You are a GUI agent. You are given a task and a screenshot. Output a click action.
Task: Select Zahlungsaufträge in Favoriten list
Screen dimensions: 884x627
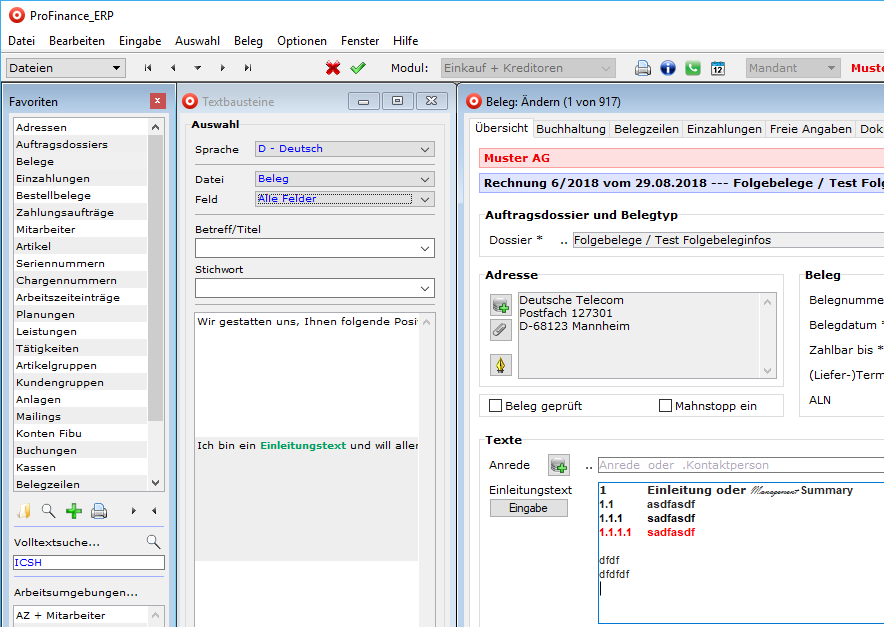pos(65,212)
